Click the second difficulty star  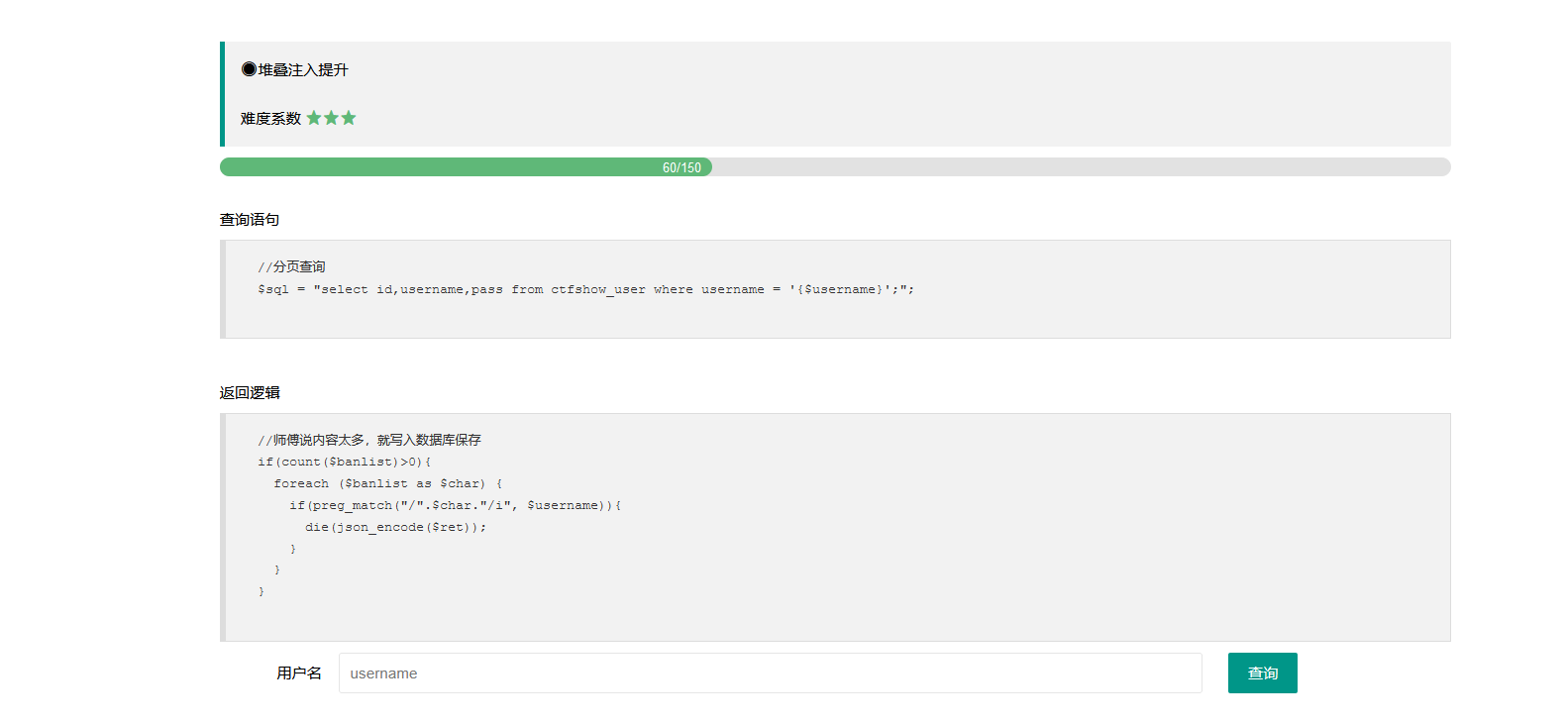click(x=331, y=118)
